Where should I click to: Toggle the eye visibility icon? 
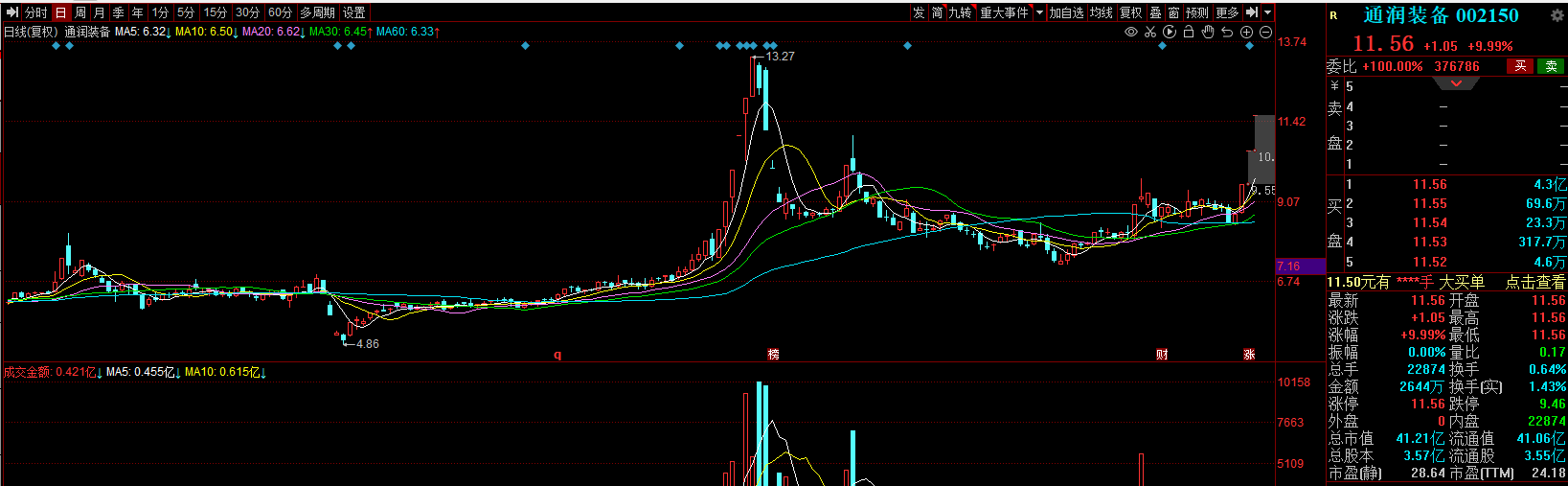pyautogui.click(x=1131, y=32)
